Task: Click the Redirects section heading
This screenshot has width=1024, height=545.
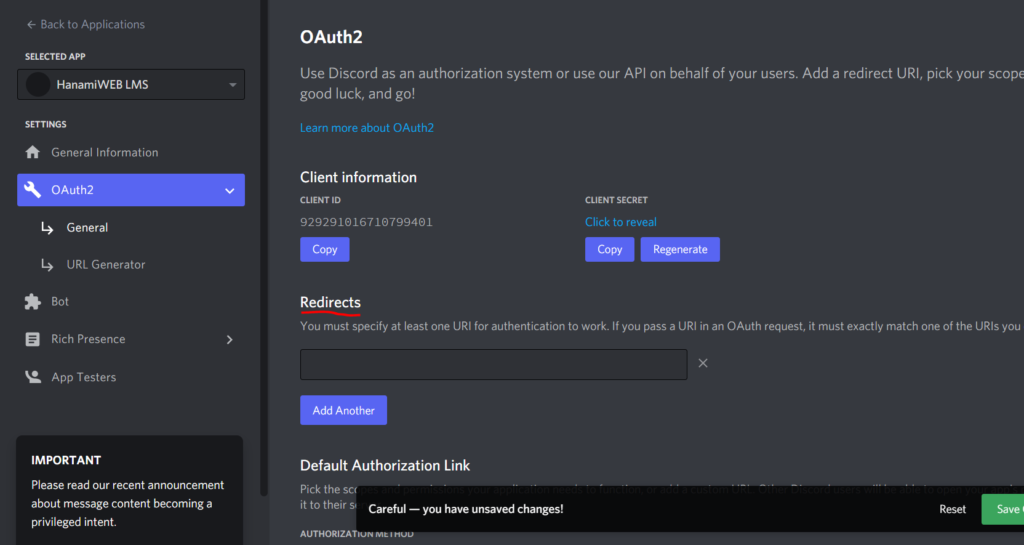Action: [x=330, y=302]
